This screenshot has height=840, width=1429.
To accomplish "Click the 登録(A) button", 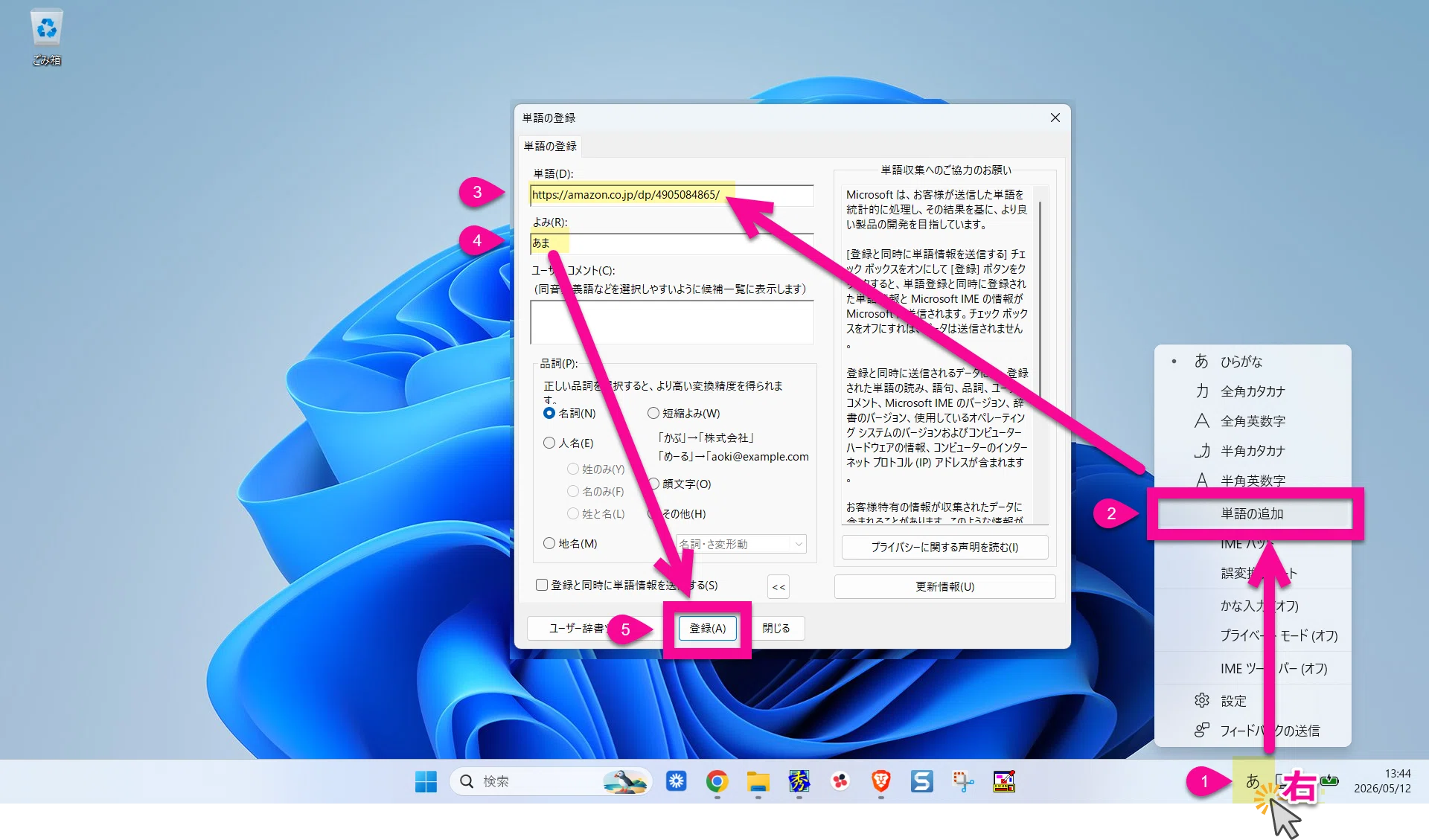I will click(707, 628).
